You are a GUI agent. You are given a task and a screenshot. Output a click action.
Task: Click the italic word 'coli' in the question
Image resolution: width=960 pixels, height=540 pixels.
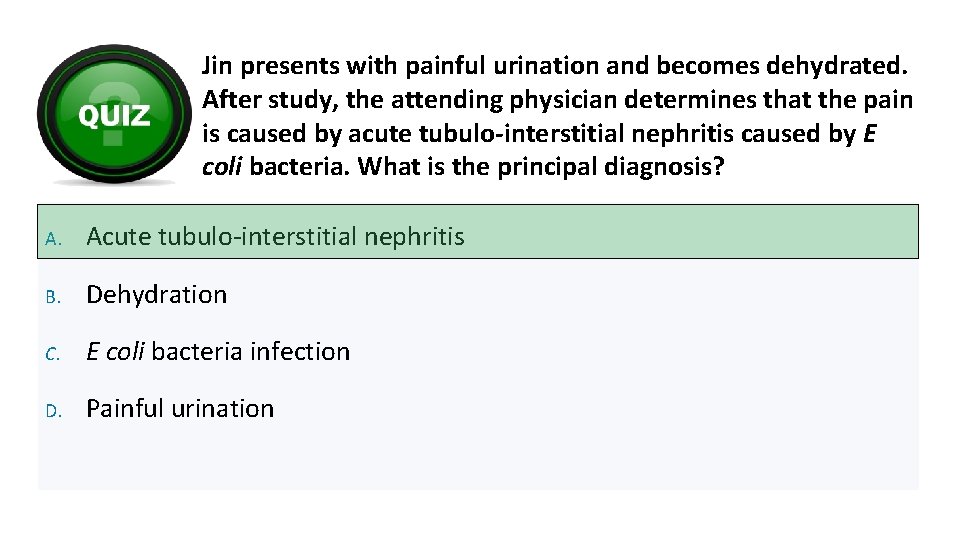[x=222, y=166]
